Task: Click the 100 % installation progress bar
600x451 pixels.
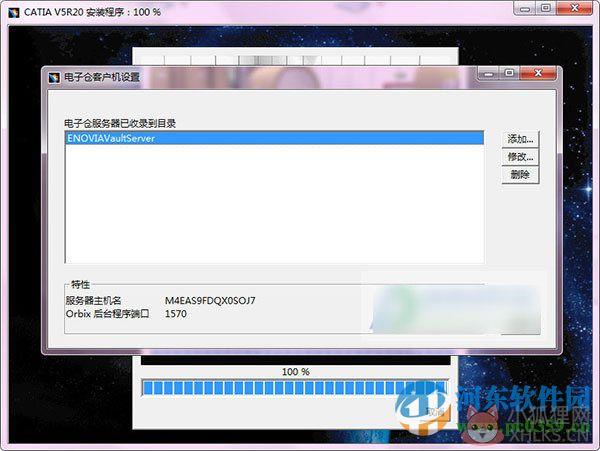Action: pyautogui.click(x=295, y=388)
